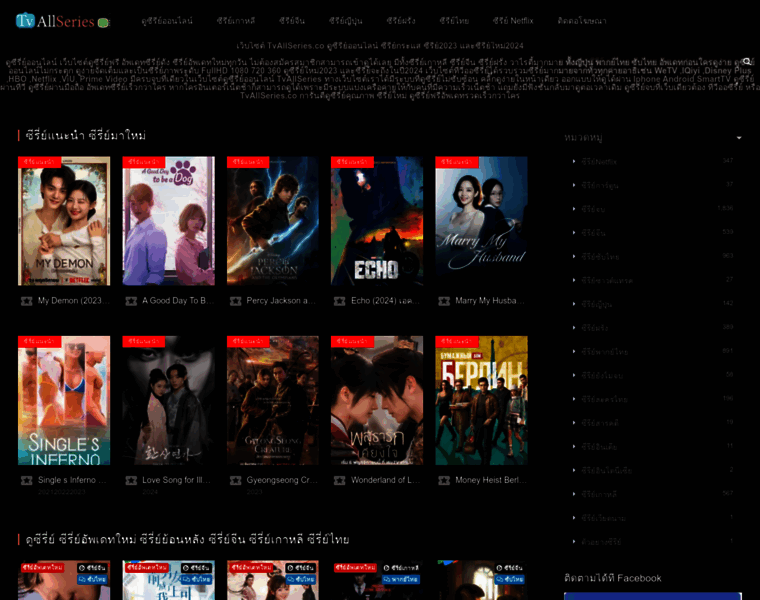This screenshot has height=600, width=760.
Task: Open ซีรี่ย์จีน in the top menu
Action: point(292,21)
